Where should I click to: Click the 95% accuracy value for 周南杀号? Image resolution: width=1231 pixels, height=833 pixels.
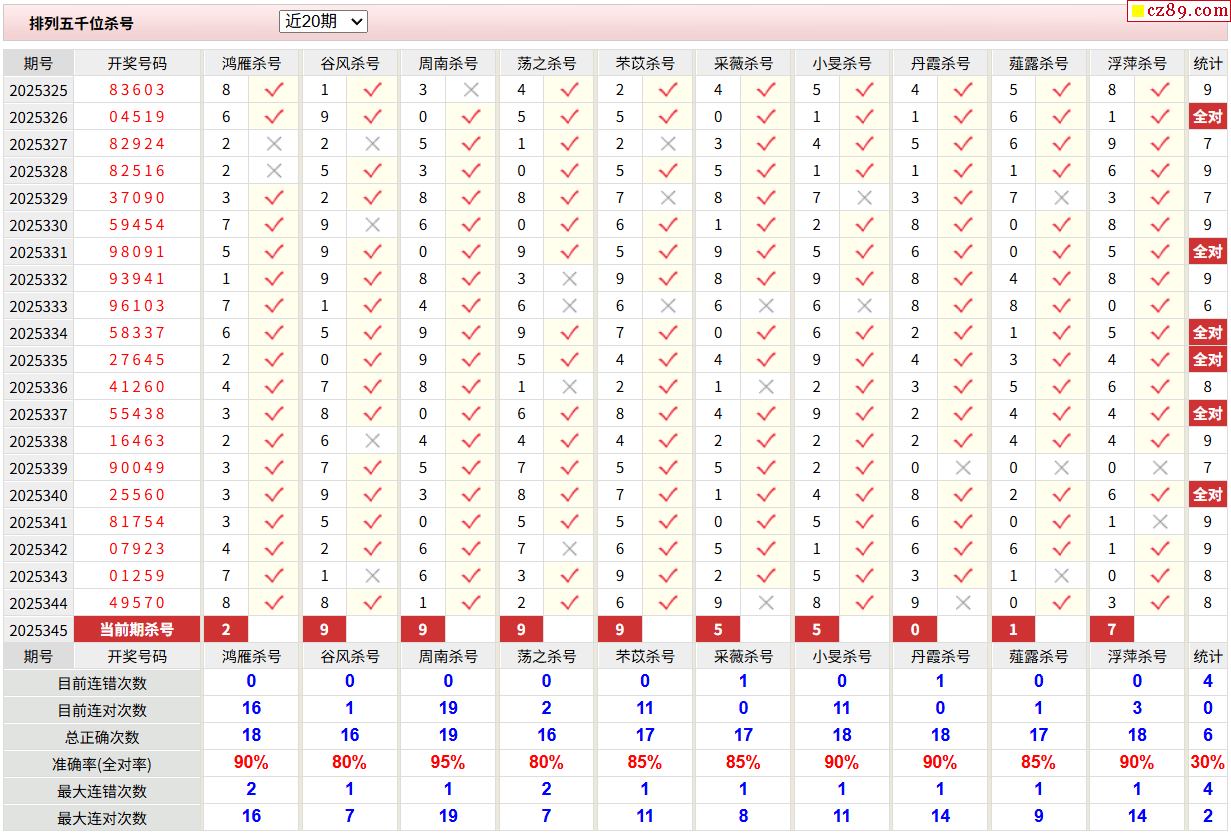[x=447, y=763]
